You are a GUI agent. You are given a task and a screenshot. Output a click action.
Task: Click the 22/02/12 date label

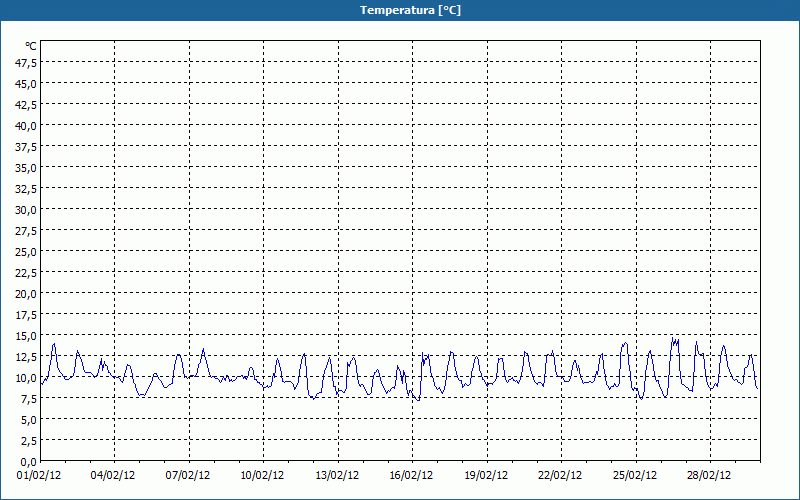point(560,476)
